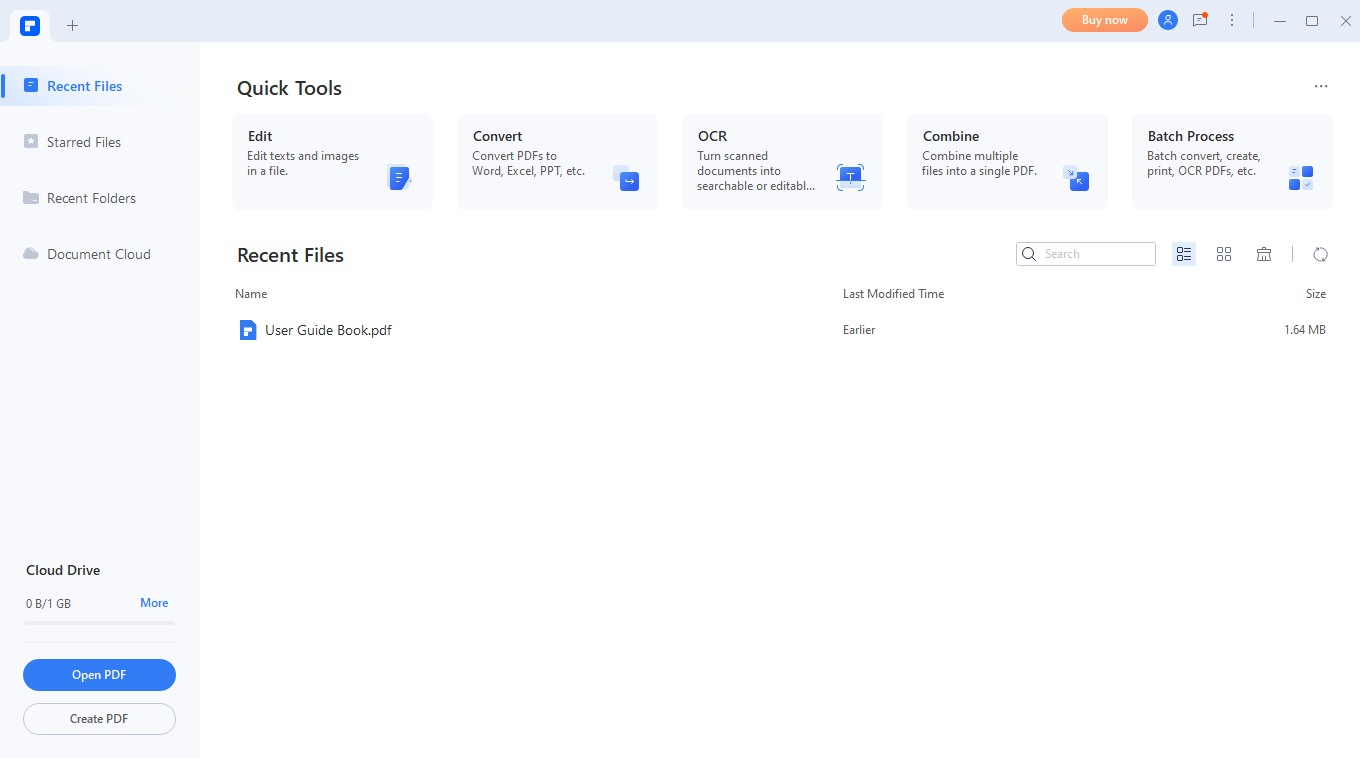Check the notification message icon

coord(1200,20)
